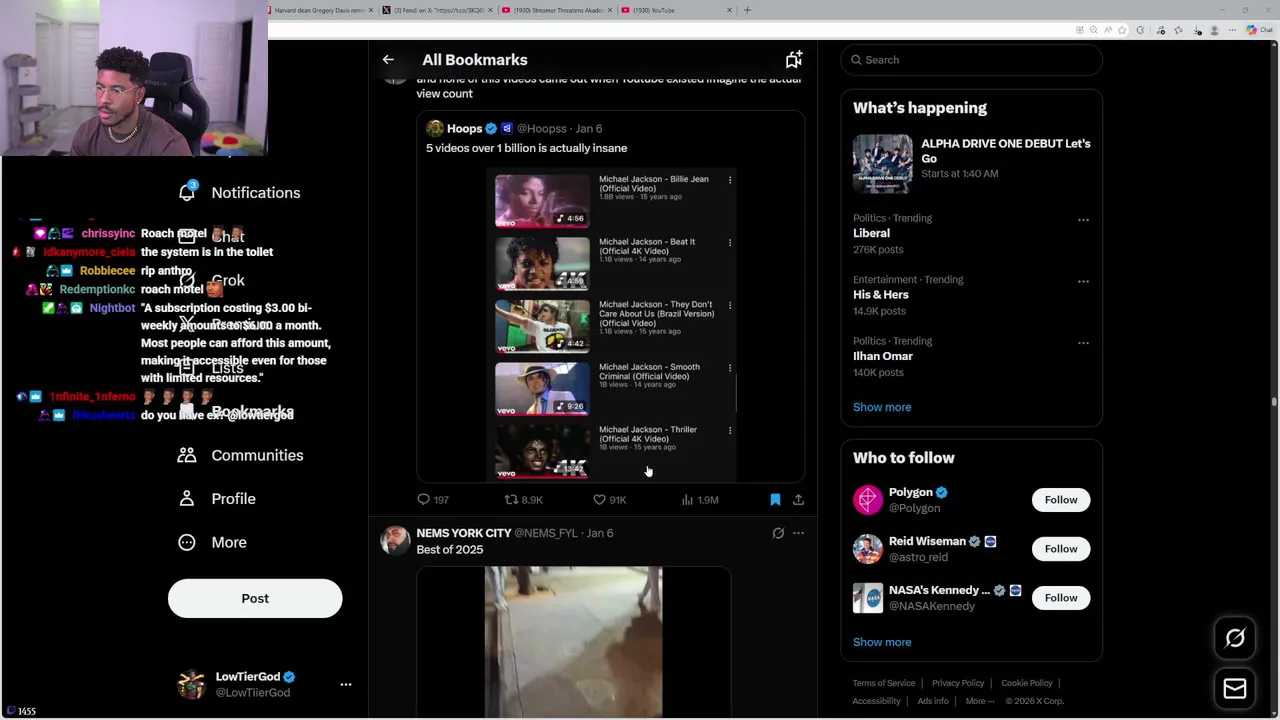Viewport: 1280px width, 720px height.
Task: Open the bookmark folders icon in header
Action: click(x=793, y=60)
